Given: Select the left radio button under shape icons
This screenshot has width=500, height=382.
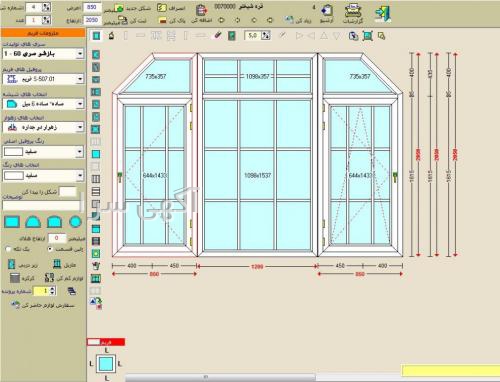Looking at the screenshot, I should (9, 249).
